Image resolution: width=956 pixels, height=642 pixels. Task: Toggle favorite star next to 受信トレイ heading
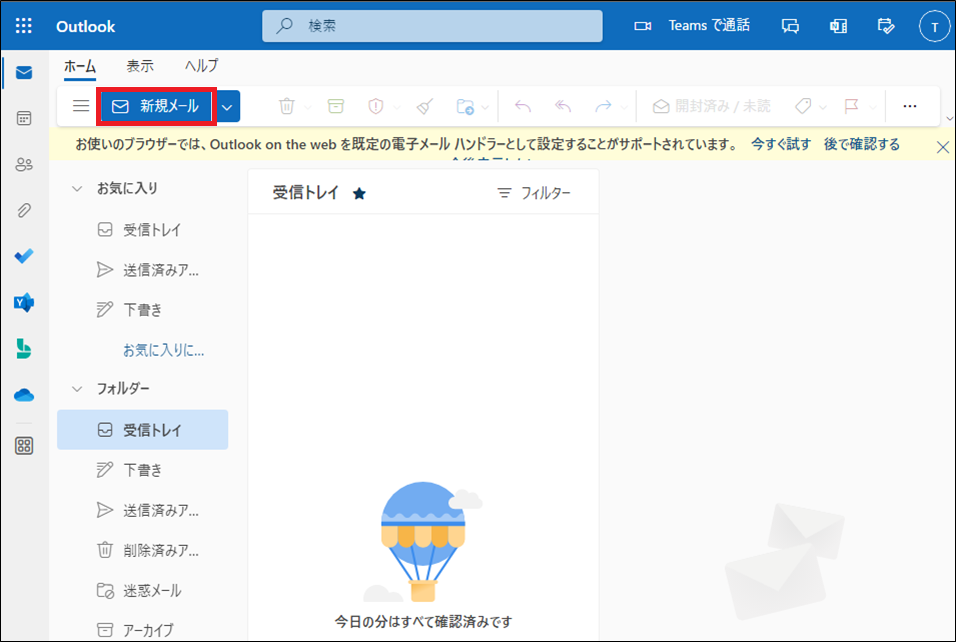pos(359,193)
